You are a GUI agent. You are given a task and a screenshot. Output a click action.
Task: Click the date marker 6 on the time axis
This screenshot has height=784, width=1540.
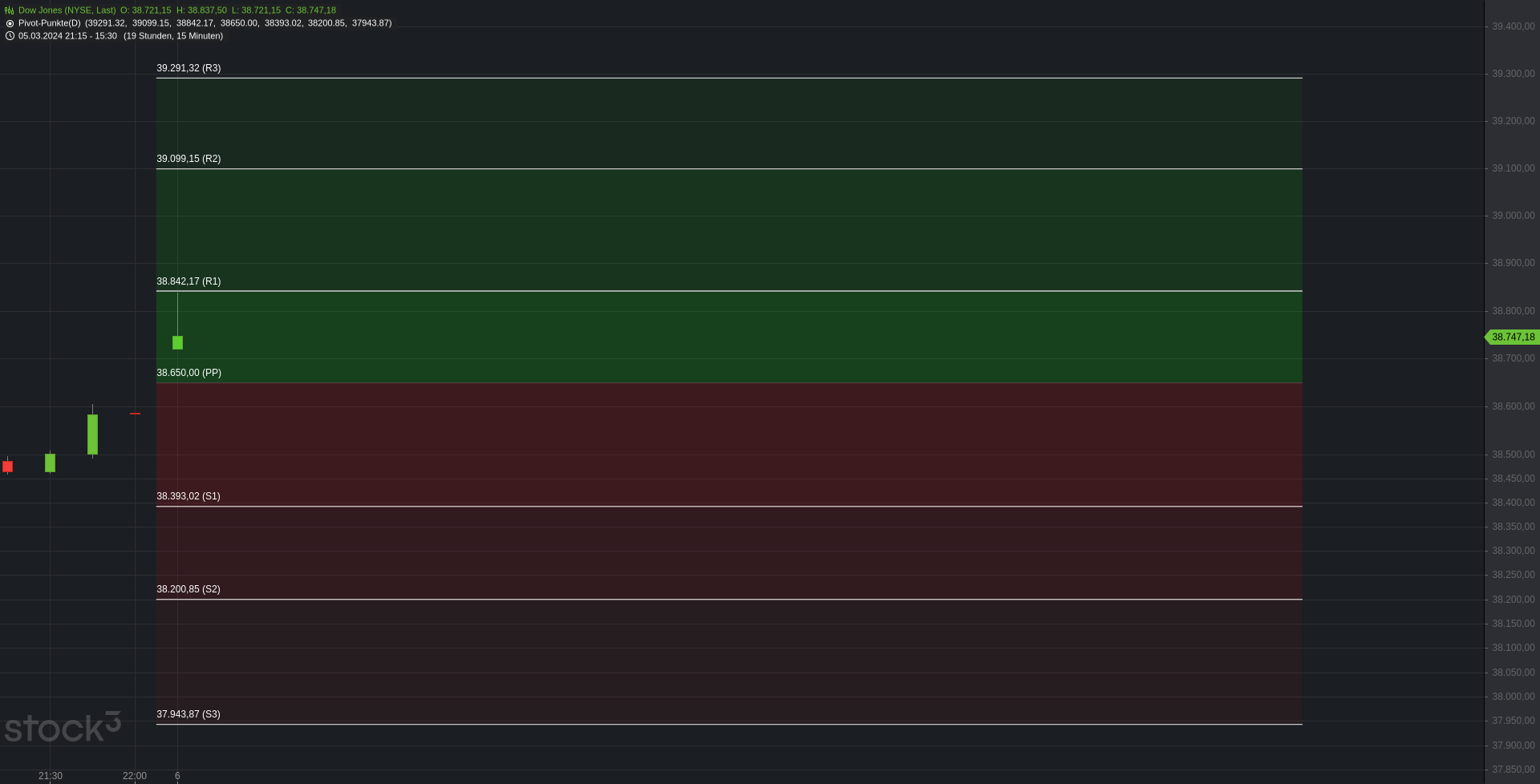point(177,776)
